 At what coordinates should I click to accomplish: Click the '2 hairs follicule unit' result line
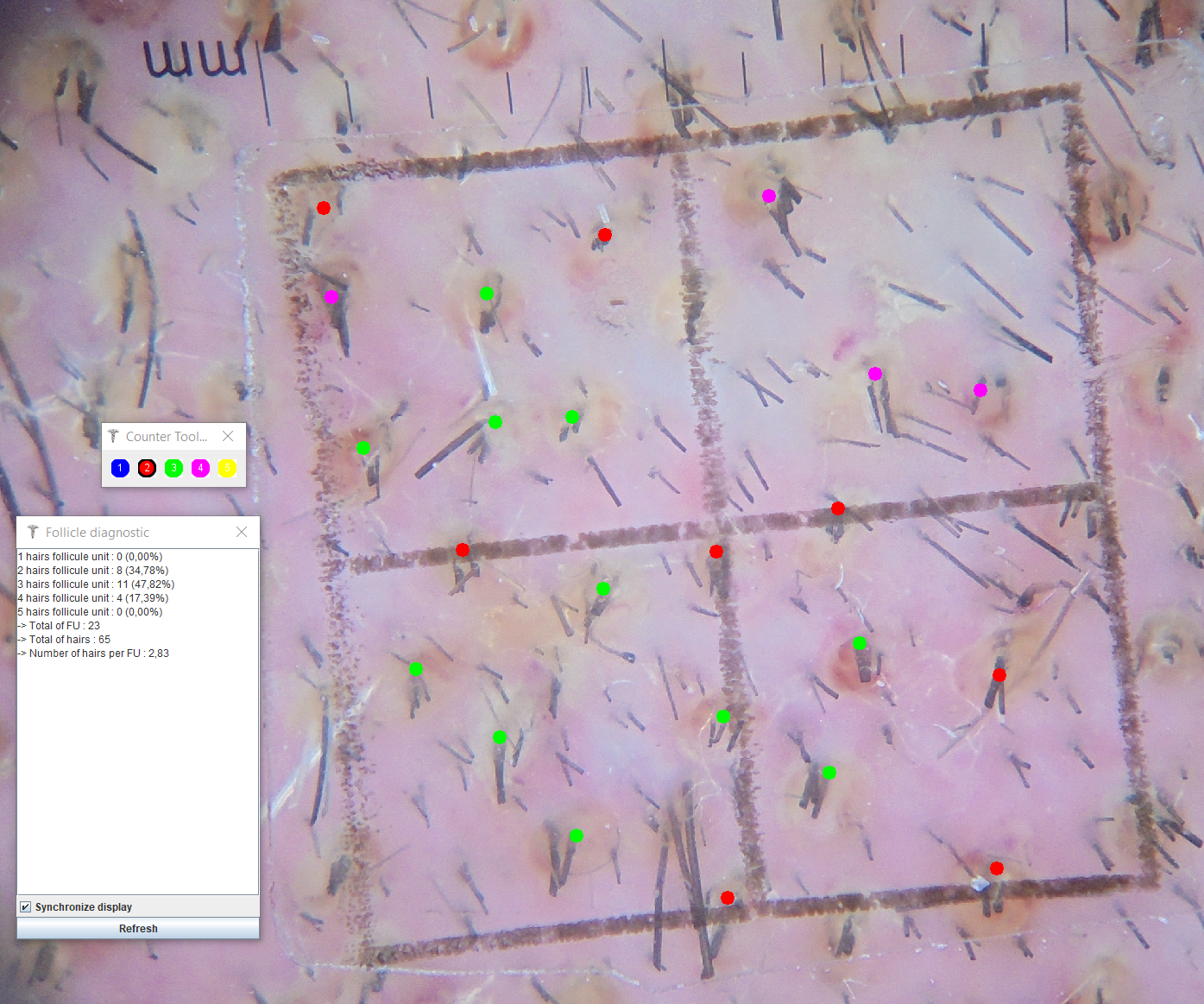coord(93,571)
